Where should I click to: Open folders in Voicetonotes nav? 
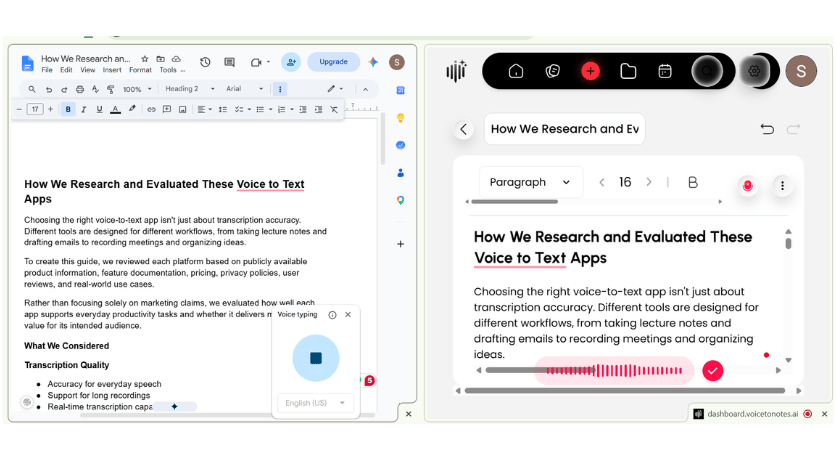click(x=628, y=71)
